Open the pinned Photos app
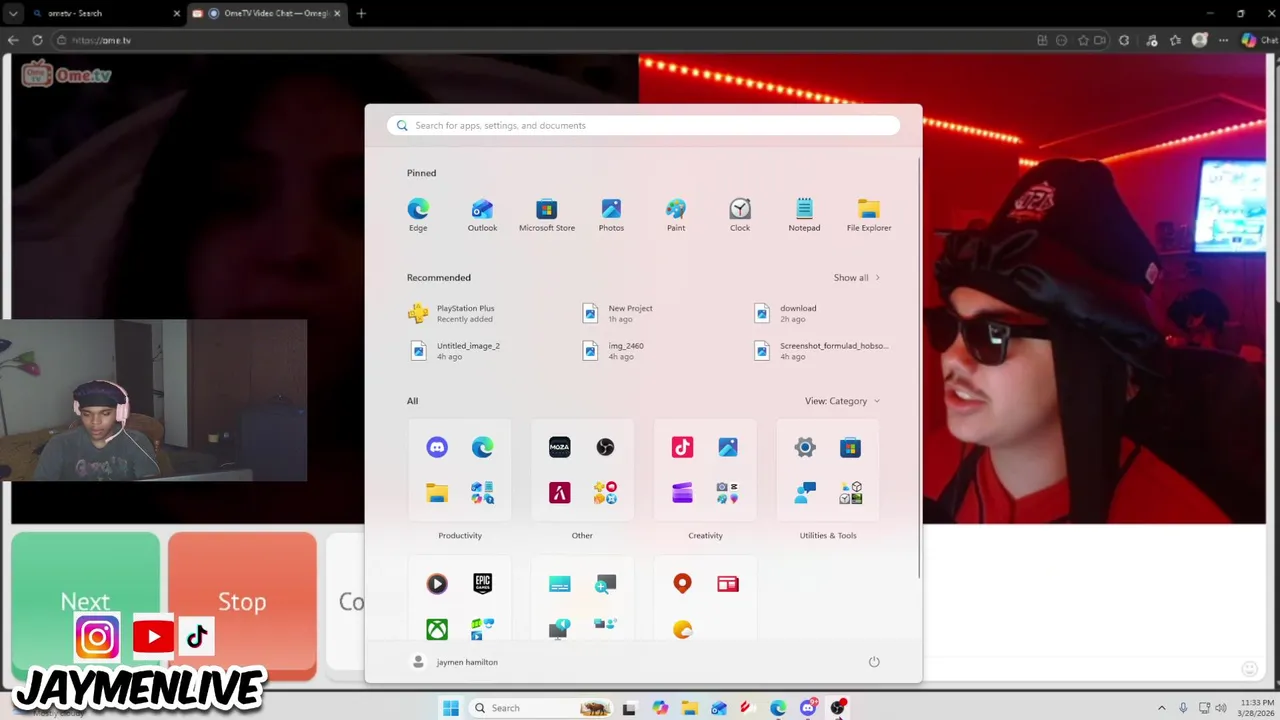1280x720 pixels. (x=611, y=214)
